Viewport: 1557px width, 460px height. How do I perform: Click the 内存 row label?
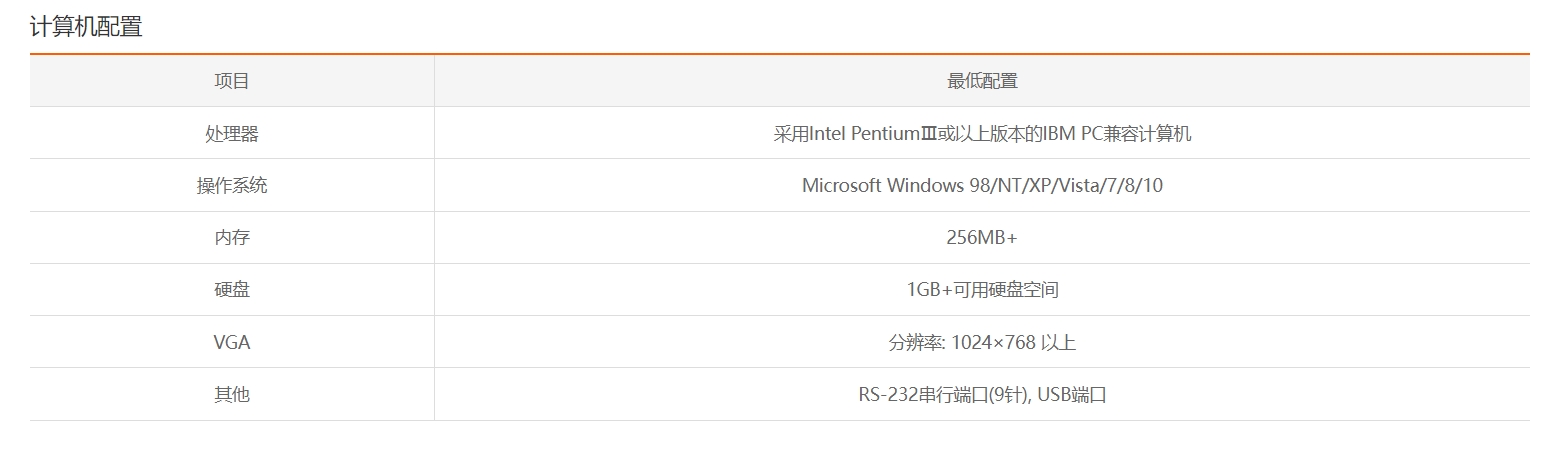coord(232,238)
